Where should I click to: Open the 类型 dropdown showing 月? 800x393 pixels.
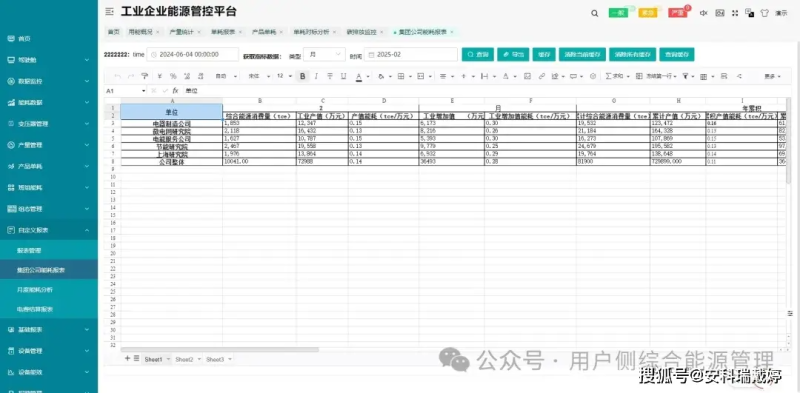(324, 54)
